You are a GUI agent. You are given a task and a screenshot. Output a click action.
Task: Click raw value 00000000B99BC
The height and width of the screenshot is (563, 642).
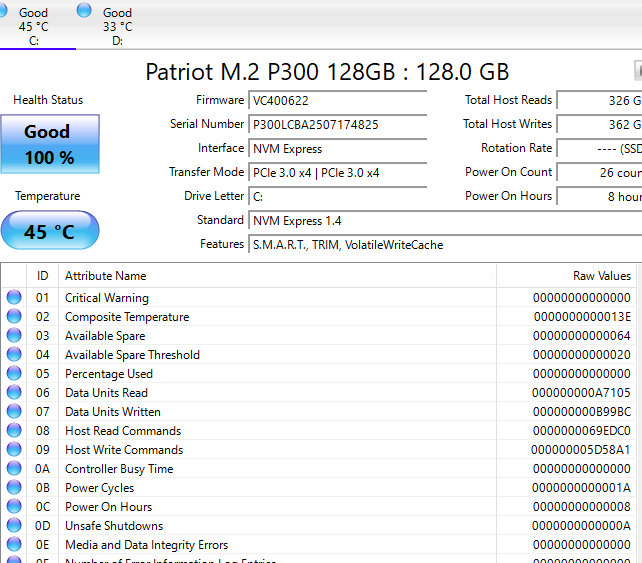(582, 412)
